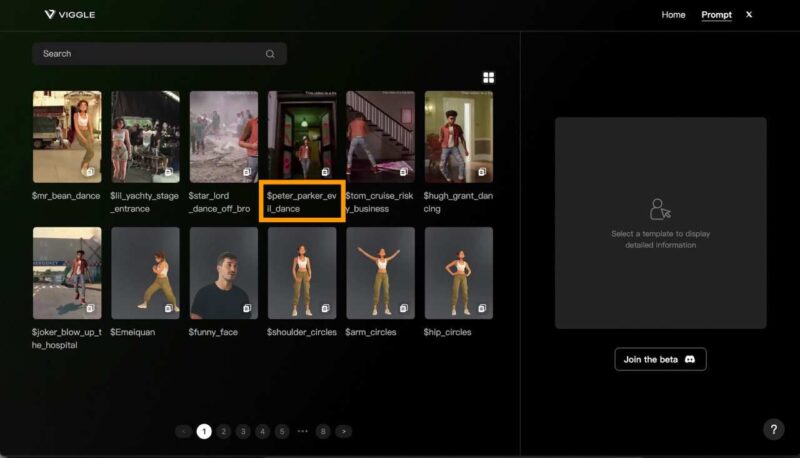Click the $peter_parker_evil_dance label text
This screenshot has width=800, height=458.
302,202
